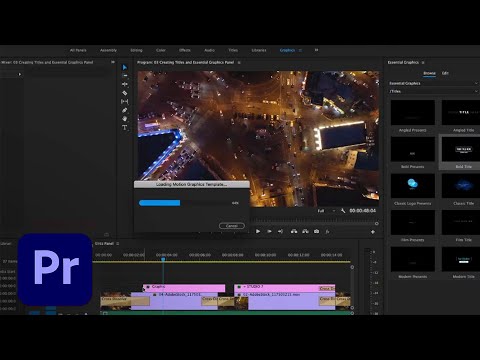Select the Classic Title template
The image size is (480, 360).
(461, 189)
